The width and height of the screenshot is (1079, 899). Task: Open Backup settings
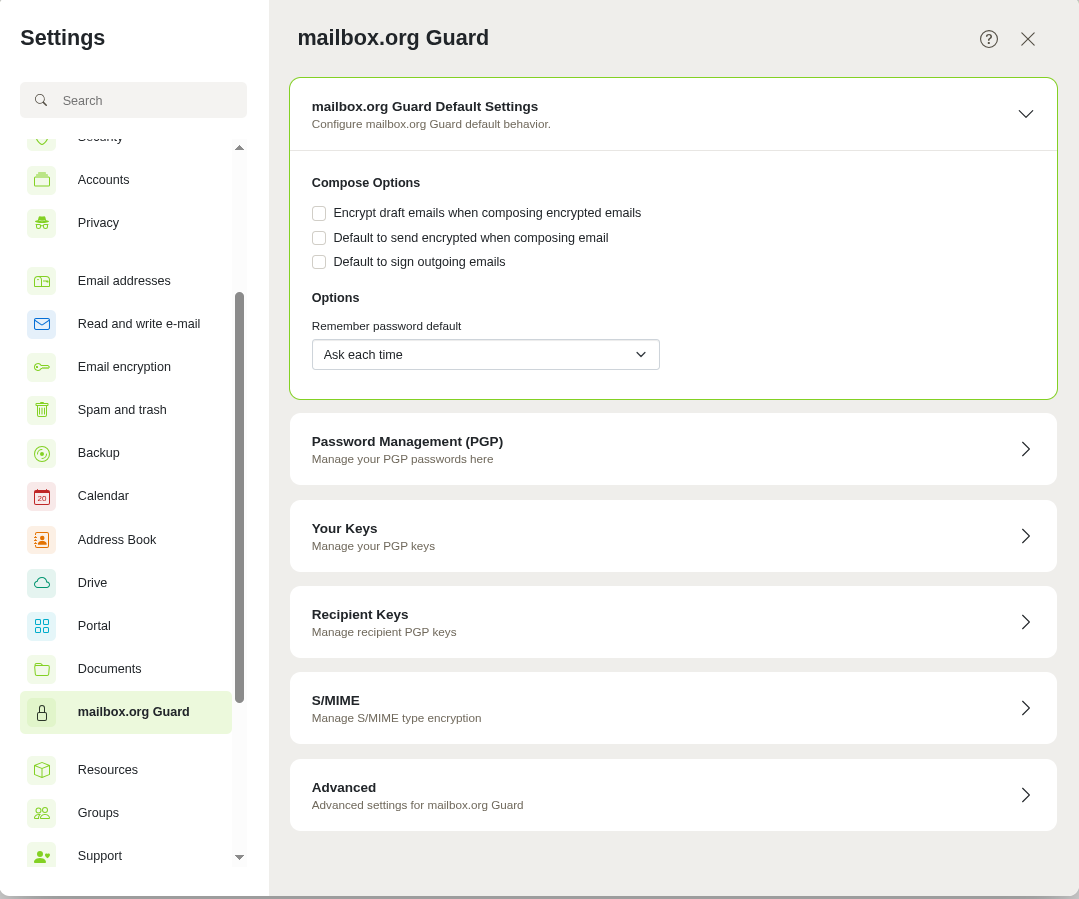(x=126, y=454)
